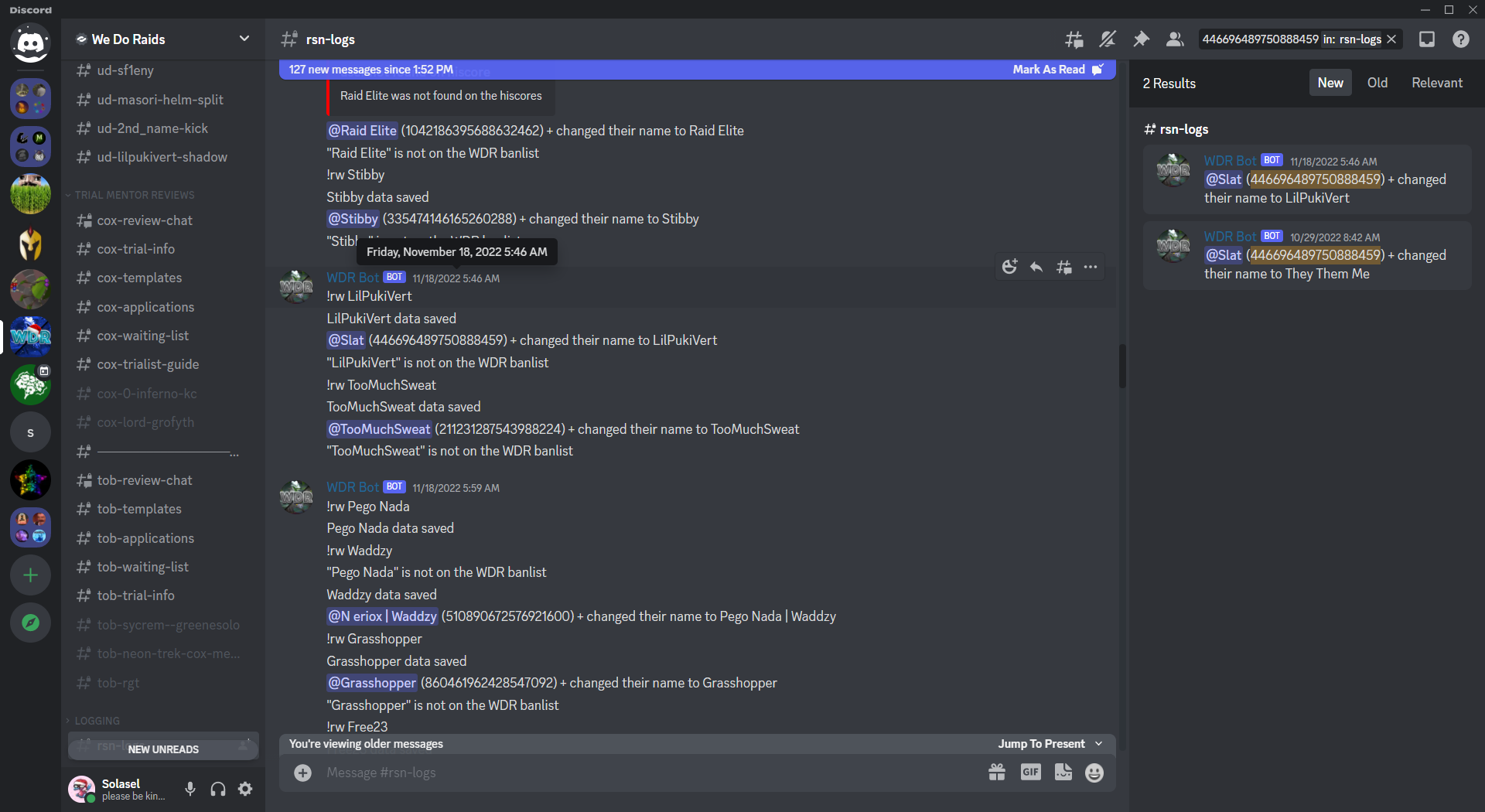Toggle microphone mute

[190, 789]
